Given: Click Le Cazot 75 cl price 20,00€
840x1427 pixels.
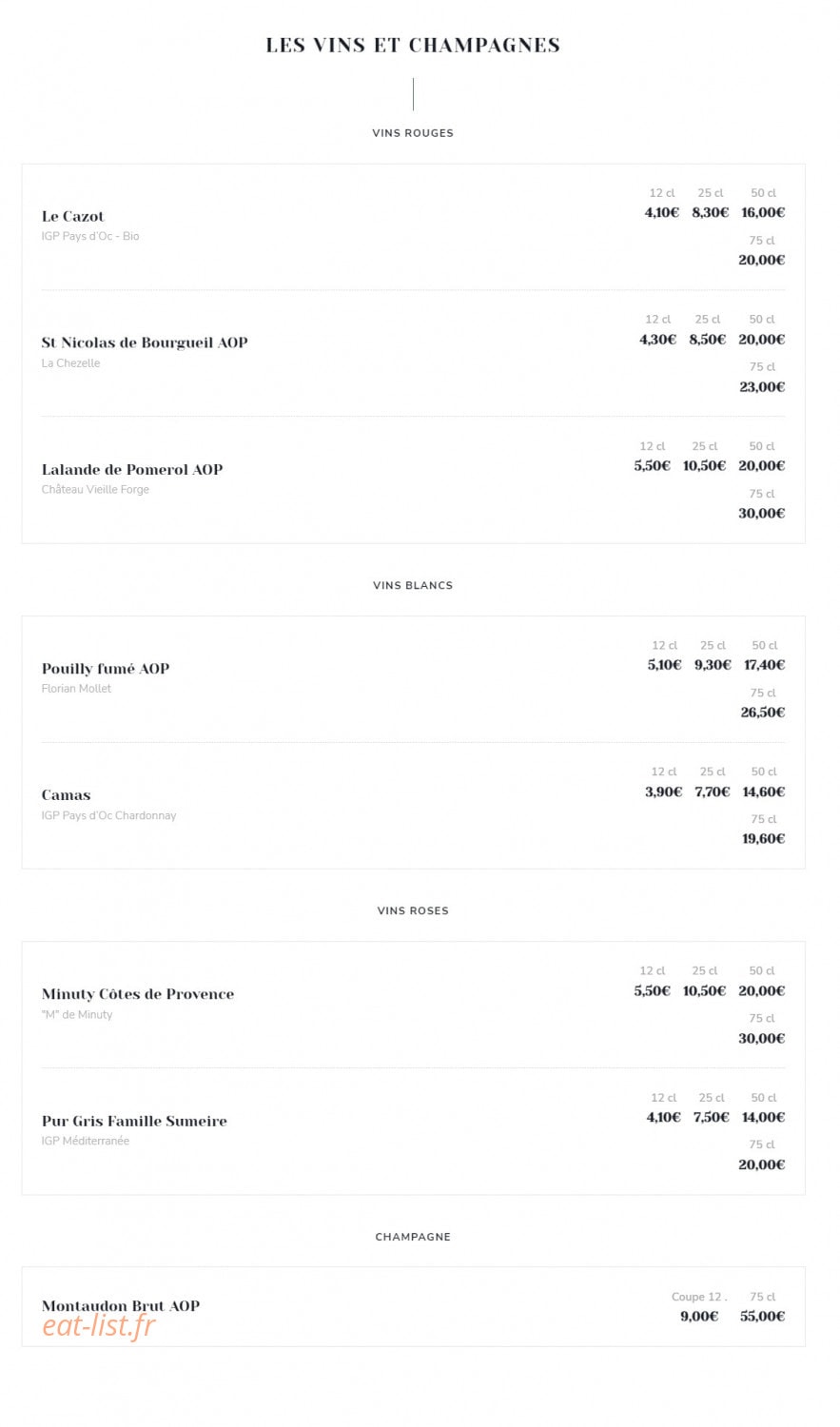Looking at the screenshot, I should (x=762, y=260).
